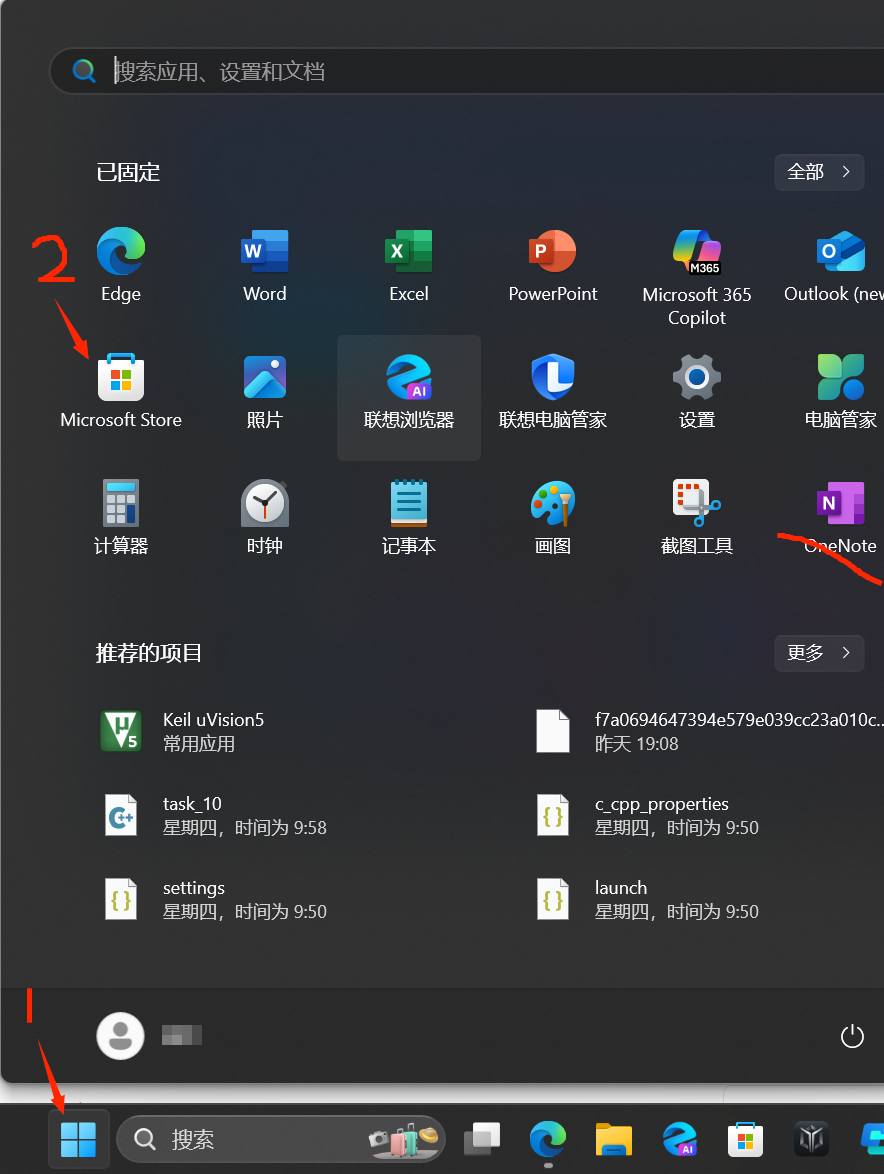Open Excel from pinned apps
The image size is (884, 1174).
pos(409,264)
